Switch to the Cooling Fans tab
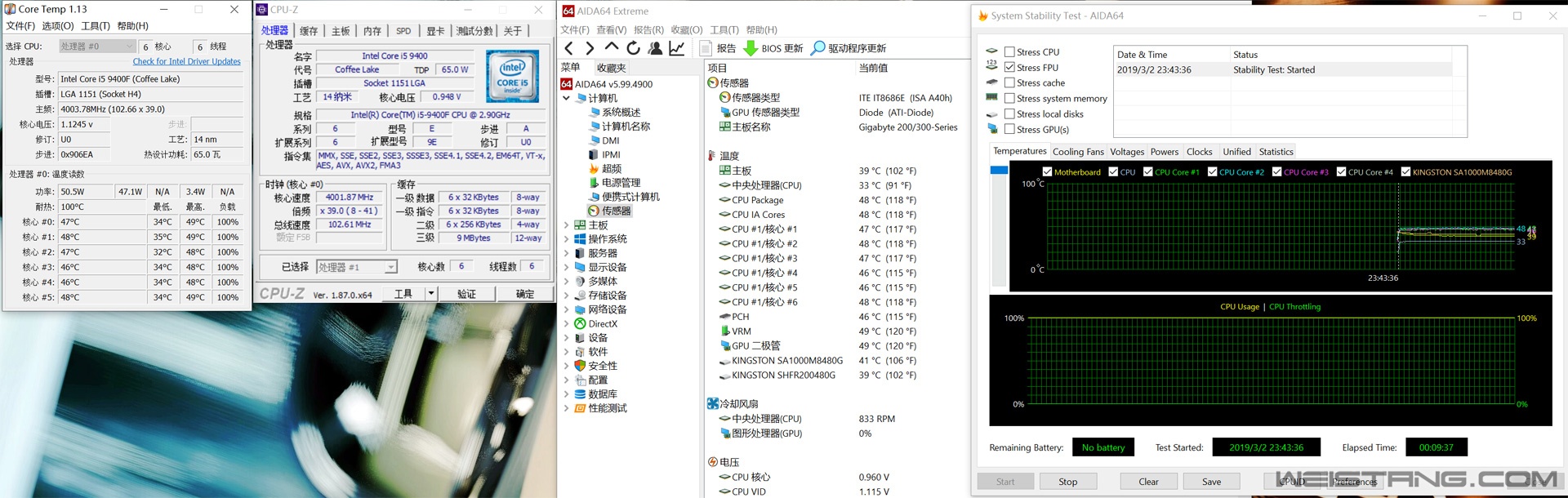This screenshot has width=1568, height=498. tap(1077, 152)
